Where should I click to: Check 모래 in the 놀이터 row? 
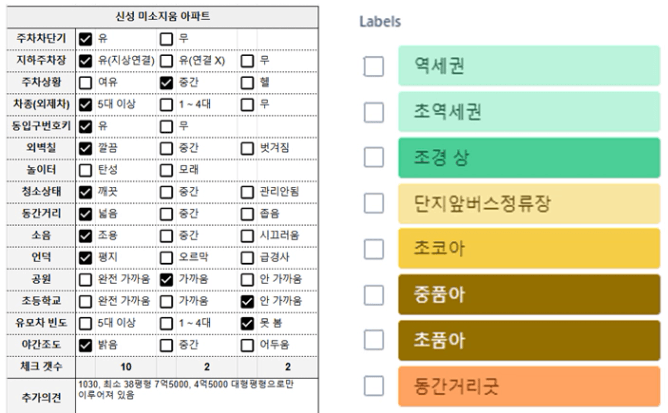coord(166,170)
